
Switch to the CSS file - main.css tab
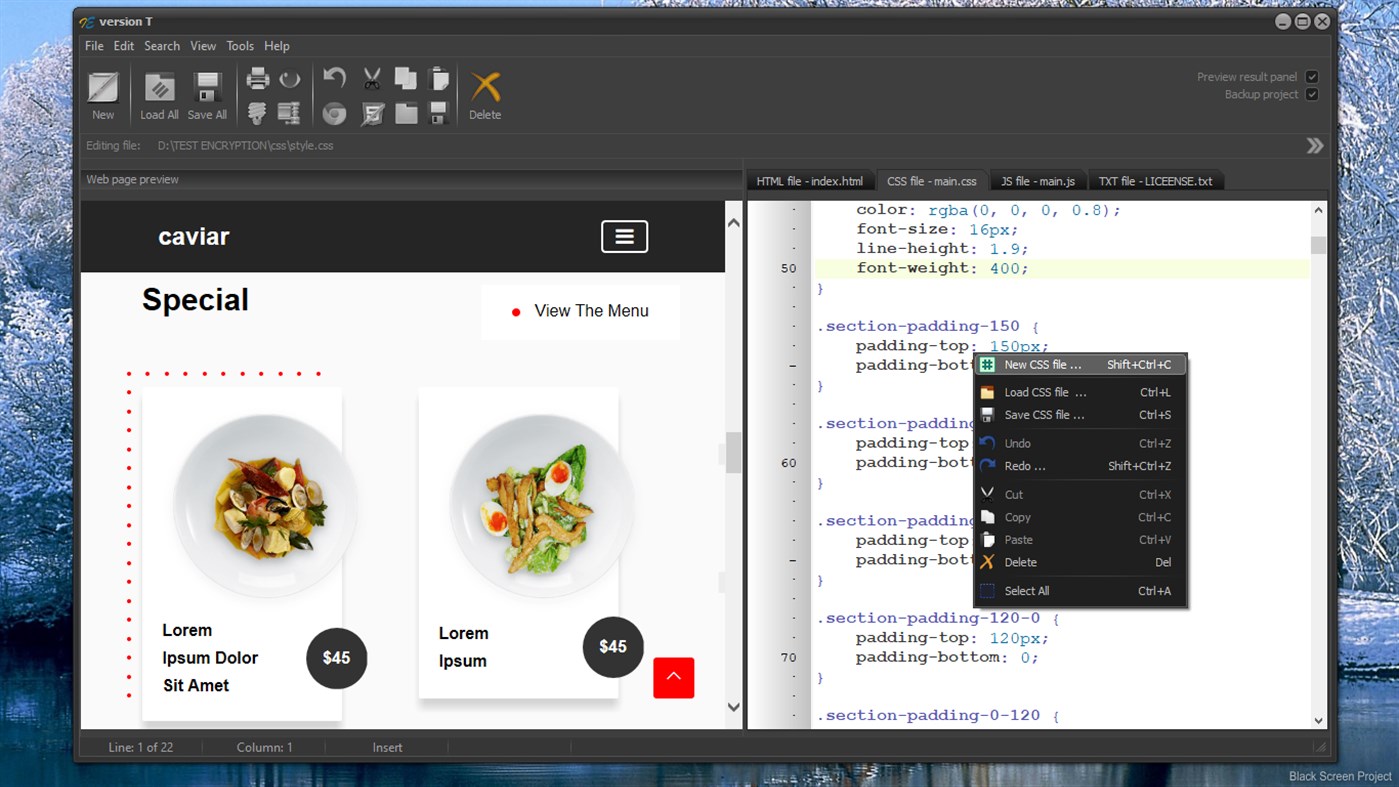click(931, 181)
